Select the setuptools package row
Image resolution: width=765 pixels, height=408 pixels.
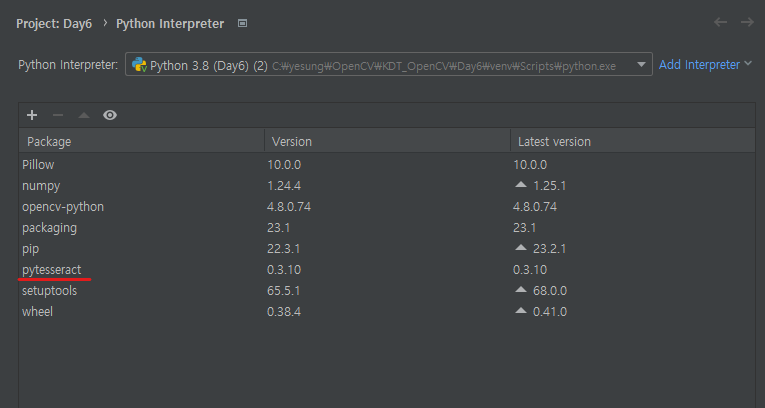(x=387, y=290)
